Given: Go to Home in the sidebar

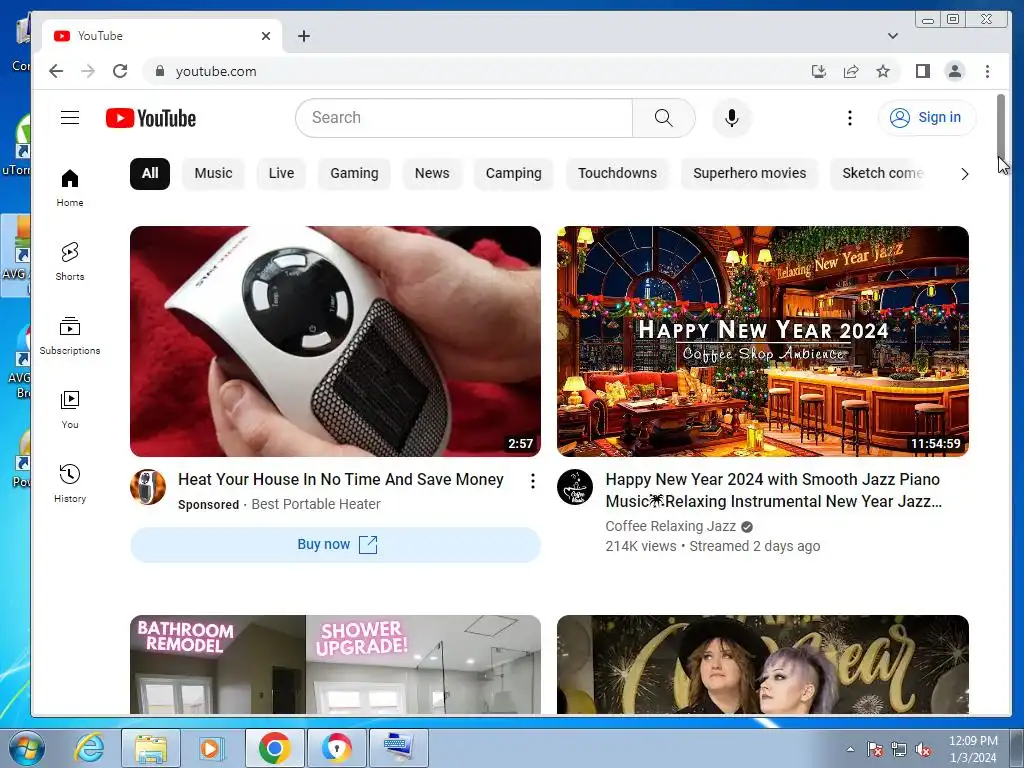Looking at the screenshot, I should point(70,188).
